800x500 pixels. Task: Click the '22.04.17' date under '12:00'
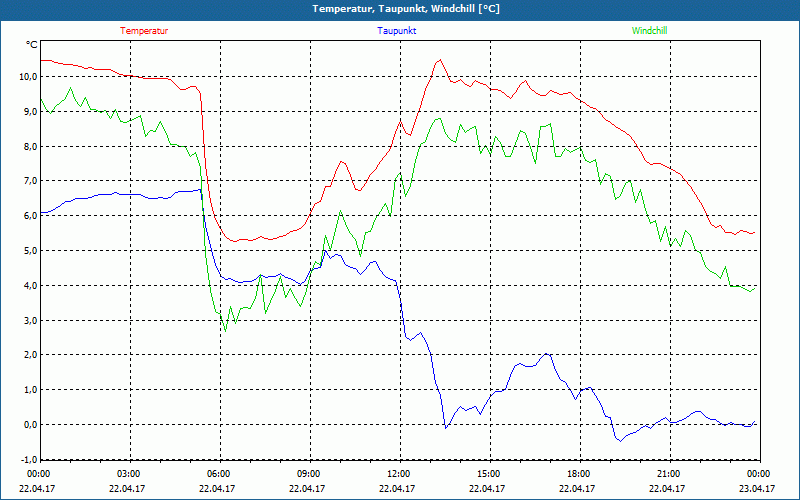click(x=397, y=488)
